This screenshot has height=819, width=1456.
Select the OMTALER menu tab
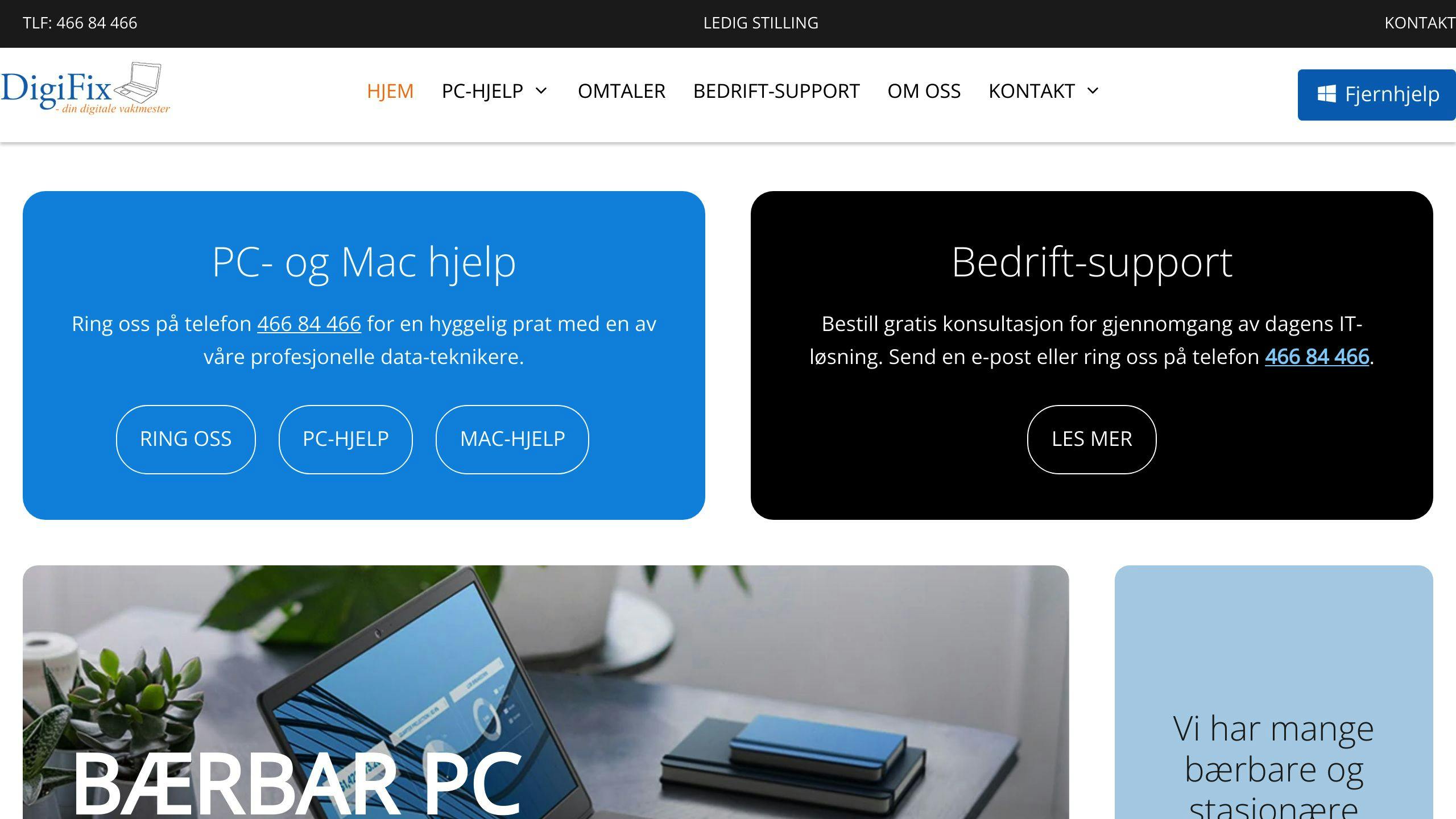coord(621,90)
